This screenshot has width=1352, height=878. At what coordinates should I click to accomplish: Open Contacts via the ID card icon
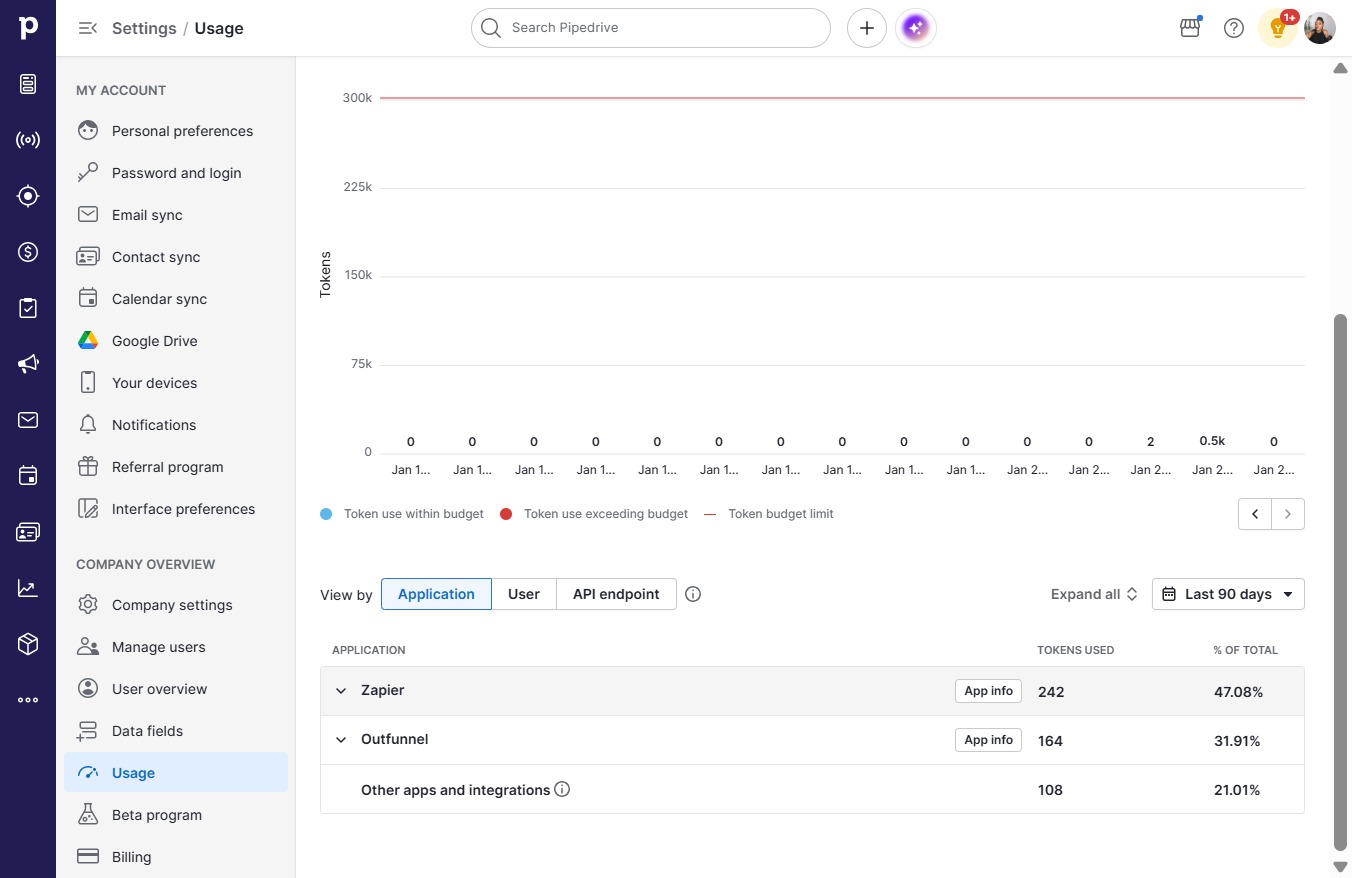click(28, 532)
